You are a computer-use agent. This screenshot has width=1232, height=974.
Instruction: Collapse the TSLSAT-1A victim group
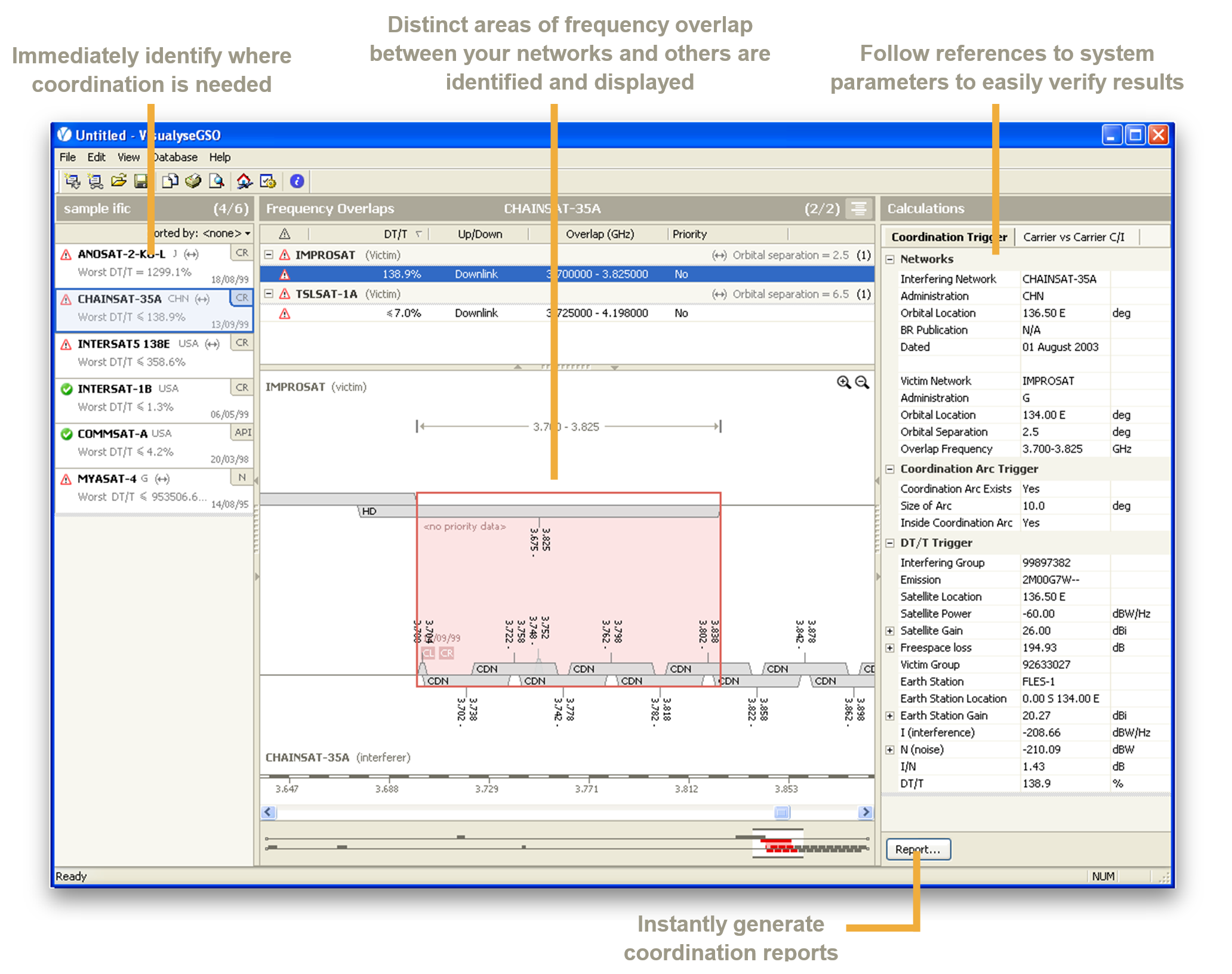tap(269, 294)
